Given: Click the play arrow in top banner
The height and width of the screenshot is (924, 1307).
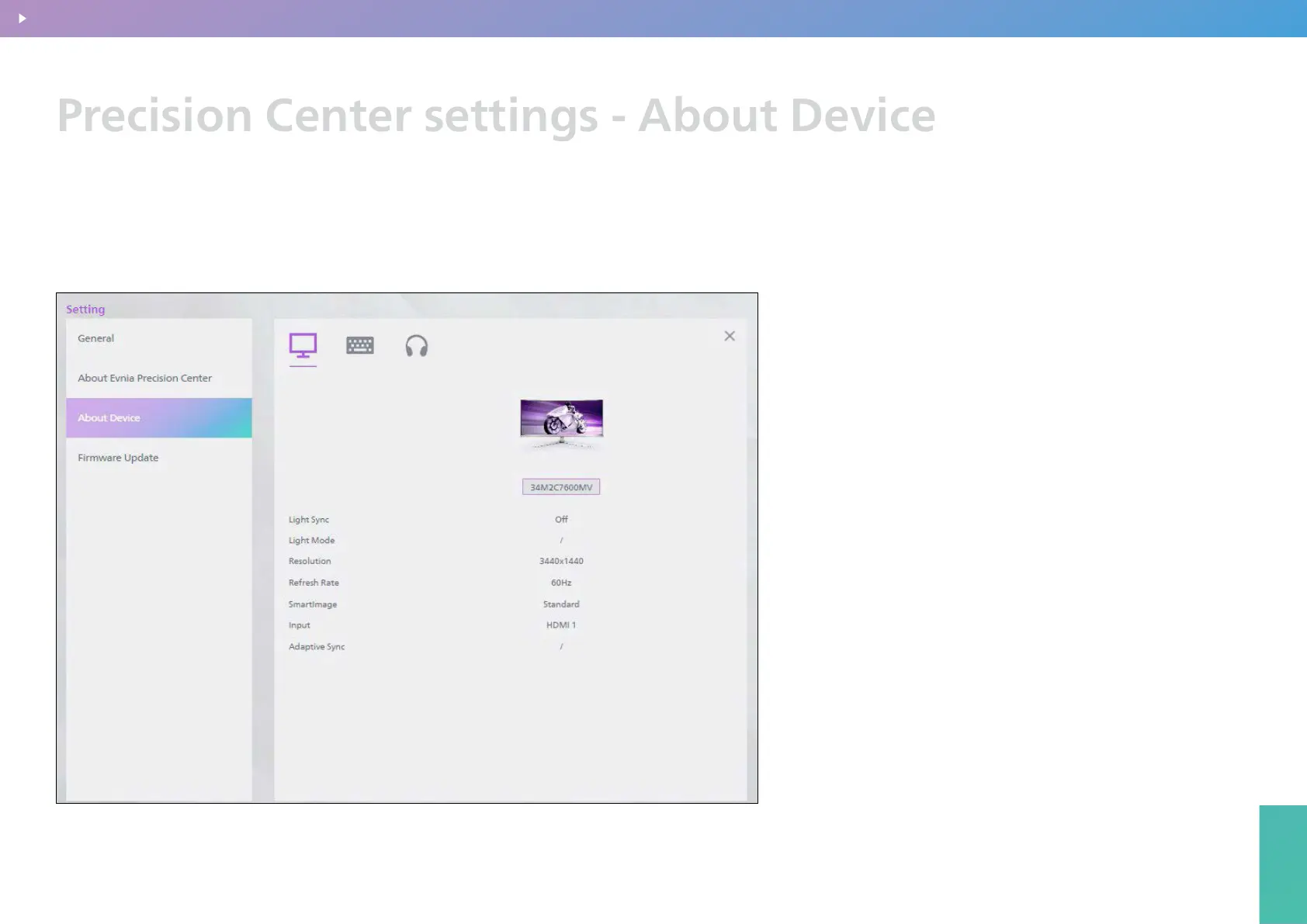Looking at the screenshot, I should click(x=23, y=18).
